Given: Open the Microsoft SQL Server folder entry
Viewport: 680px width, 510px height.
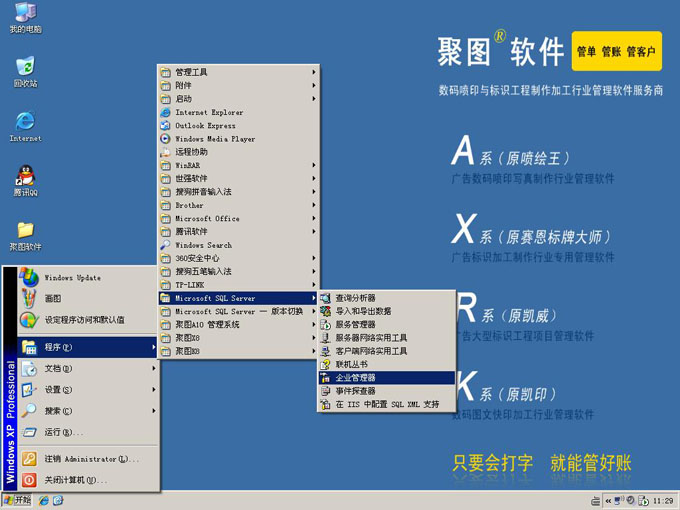Looking at the screenshot, I should (x=238, y=298).
